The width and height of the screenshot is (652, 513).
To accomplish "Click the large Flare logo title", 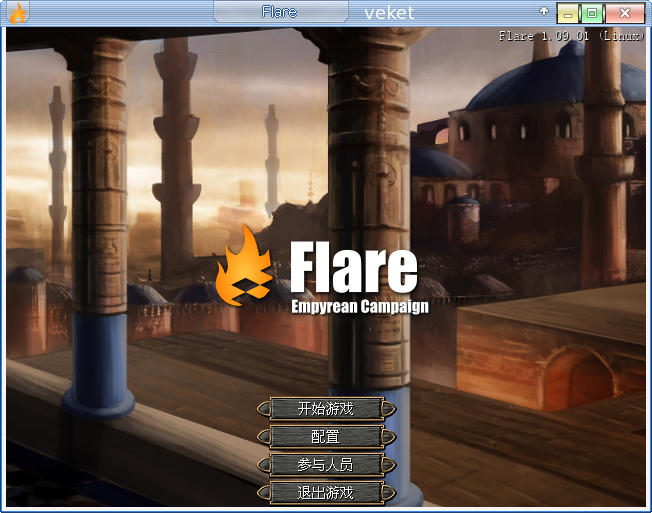I will click(353, 267).
